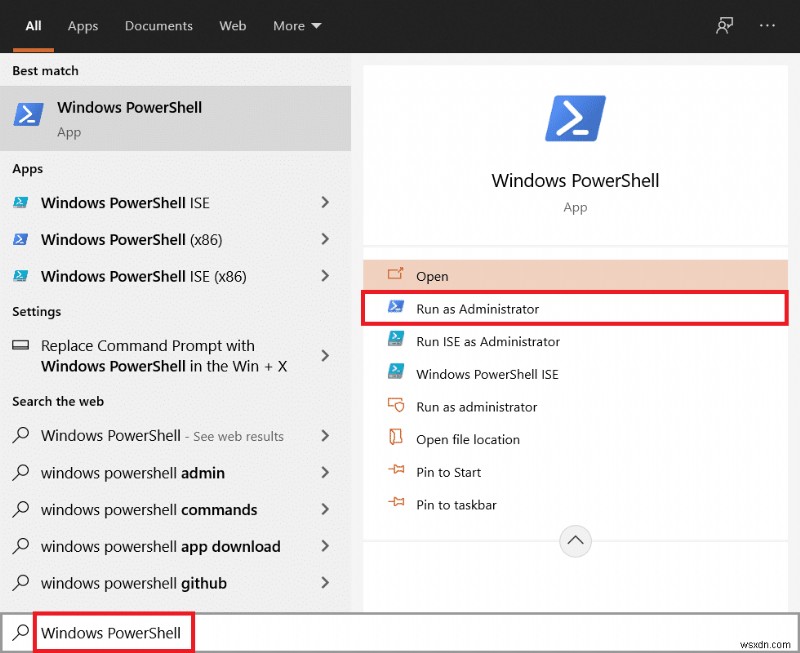Screen dimensions: 800x653
Task: Click the Command Prompt replacement setting icon
Action: coord(21,345)
